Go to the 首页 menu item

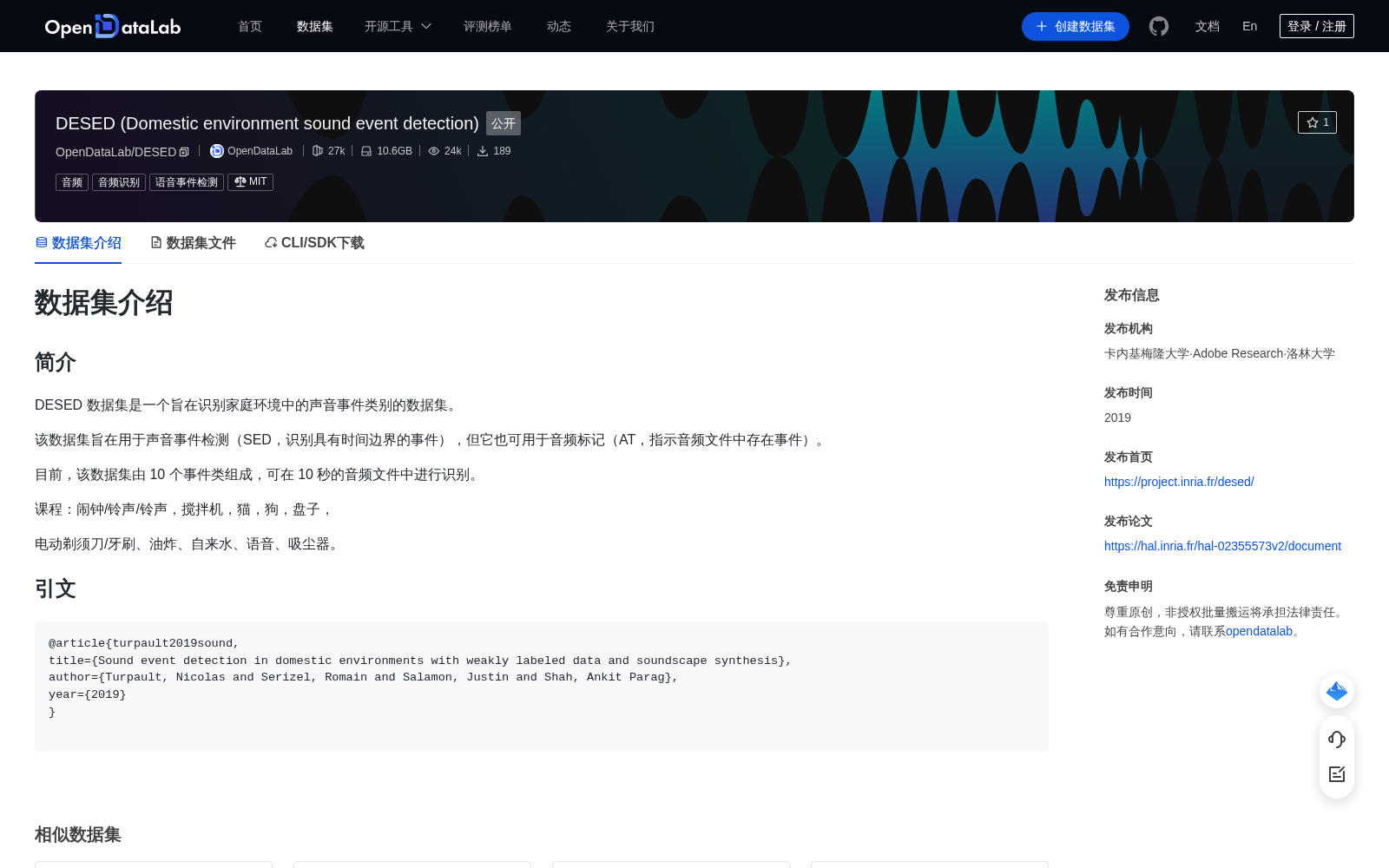(x=250, y=26)
